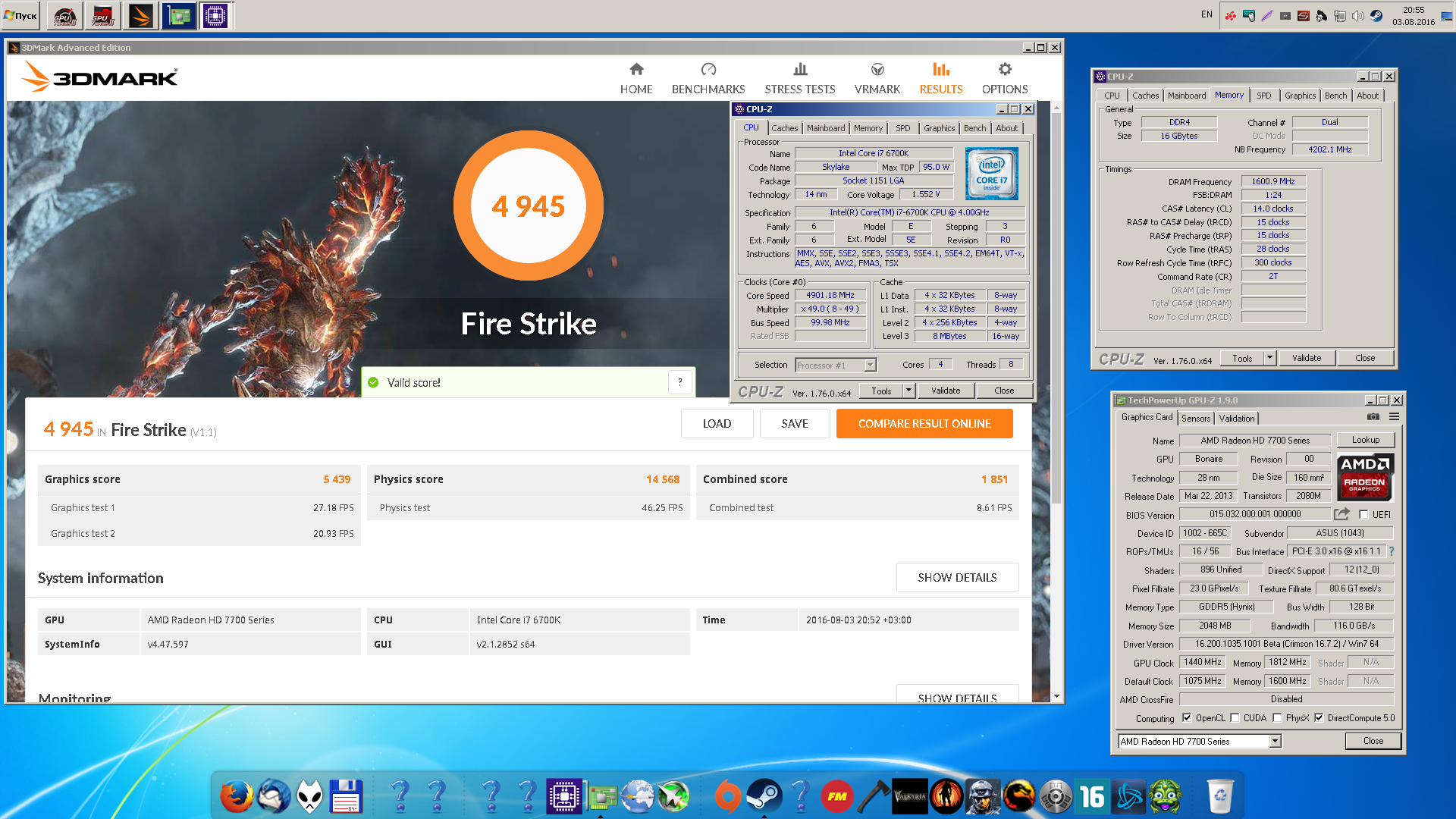Viewport: 1456px width, 819px height.
Task: Launch Thunderbird from the dock
Action: click(x=273, y=796)
